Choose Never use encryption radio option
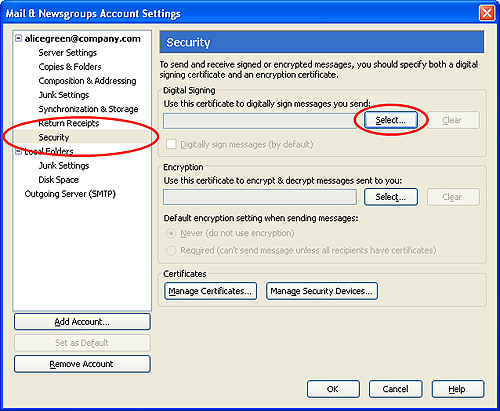This screenshot has height=411, width=500. pos(171,233)
